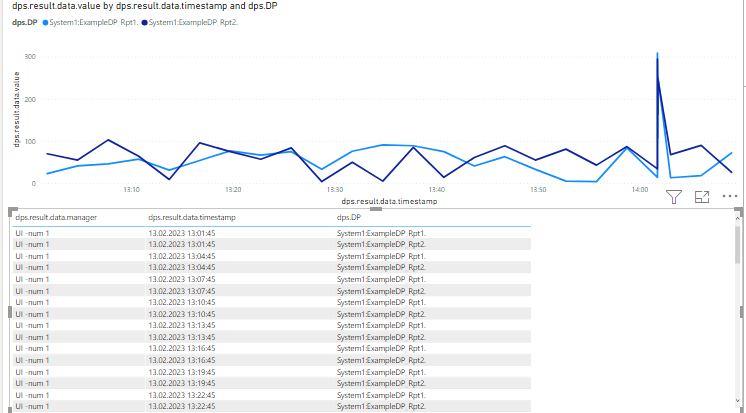Click the dark blue Rpt2. legend marker

coord(143,22)
